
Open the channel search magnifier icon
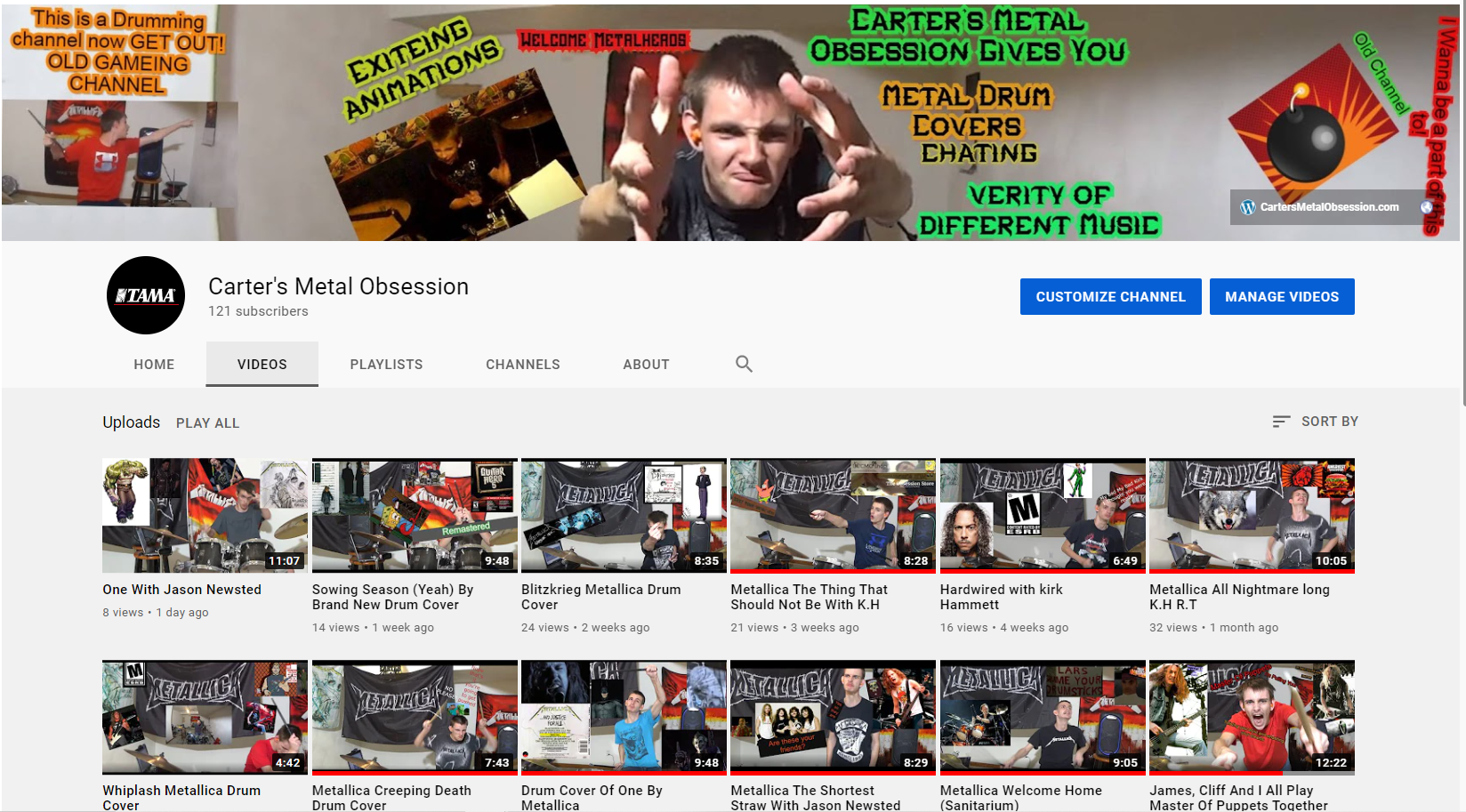point(744,364)
